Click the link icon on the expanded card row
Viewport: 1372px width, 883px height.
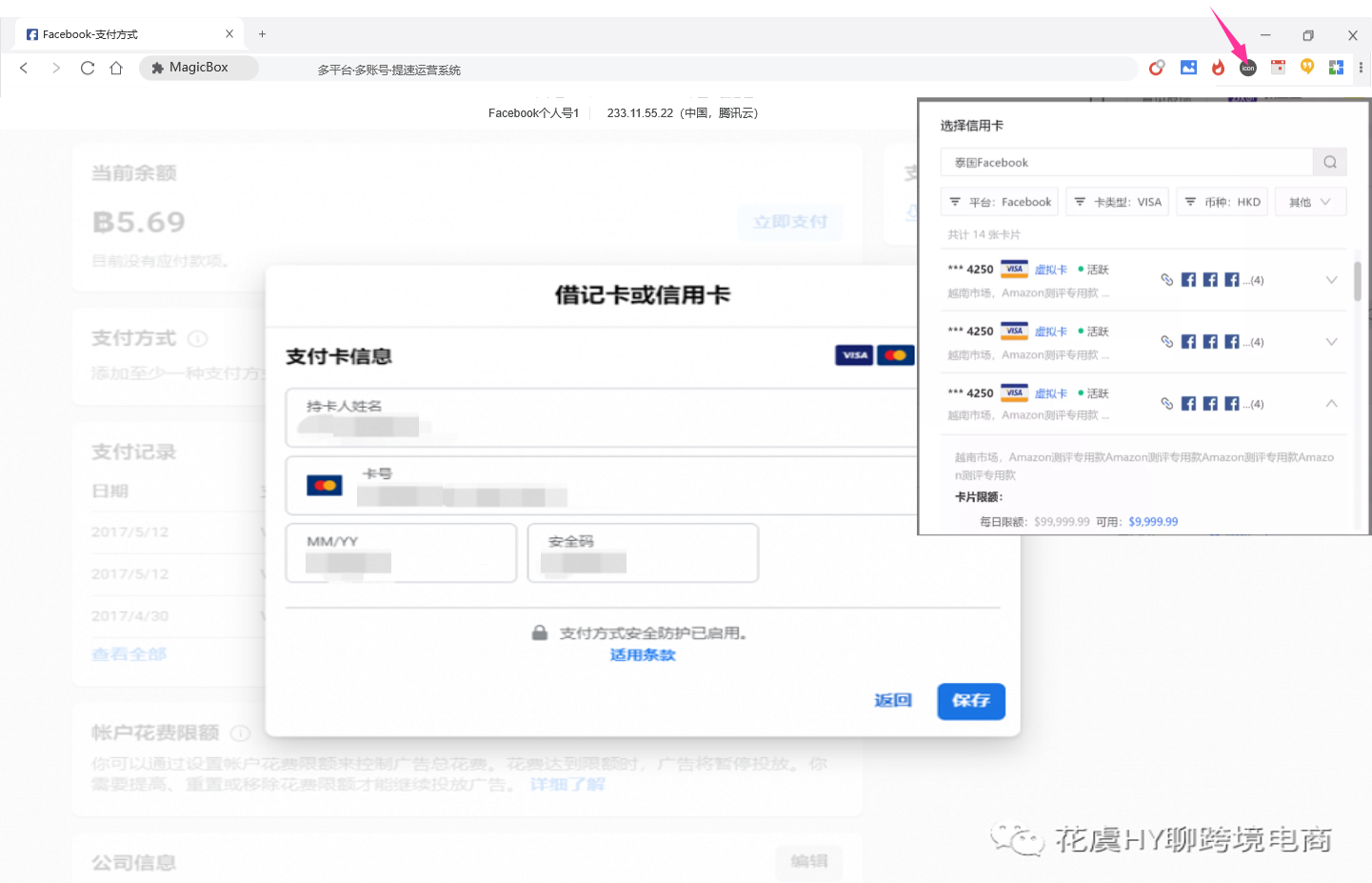pyautogui.click(x=1167, y=404)
